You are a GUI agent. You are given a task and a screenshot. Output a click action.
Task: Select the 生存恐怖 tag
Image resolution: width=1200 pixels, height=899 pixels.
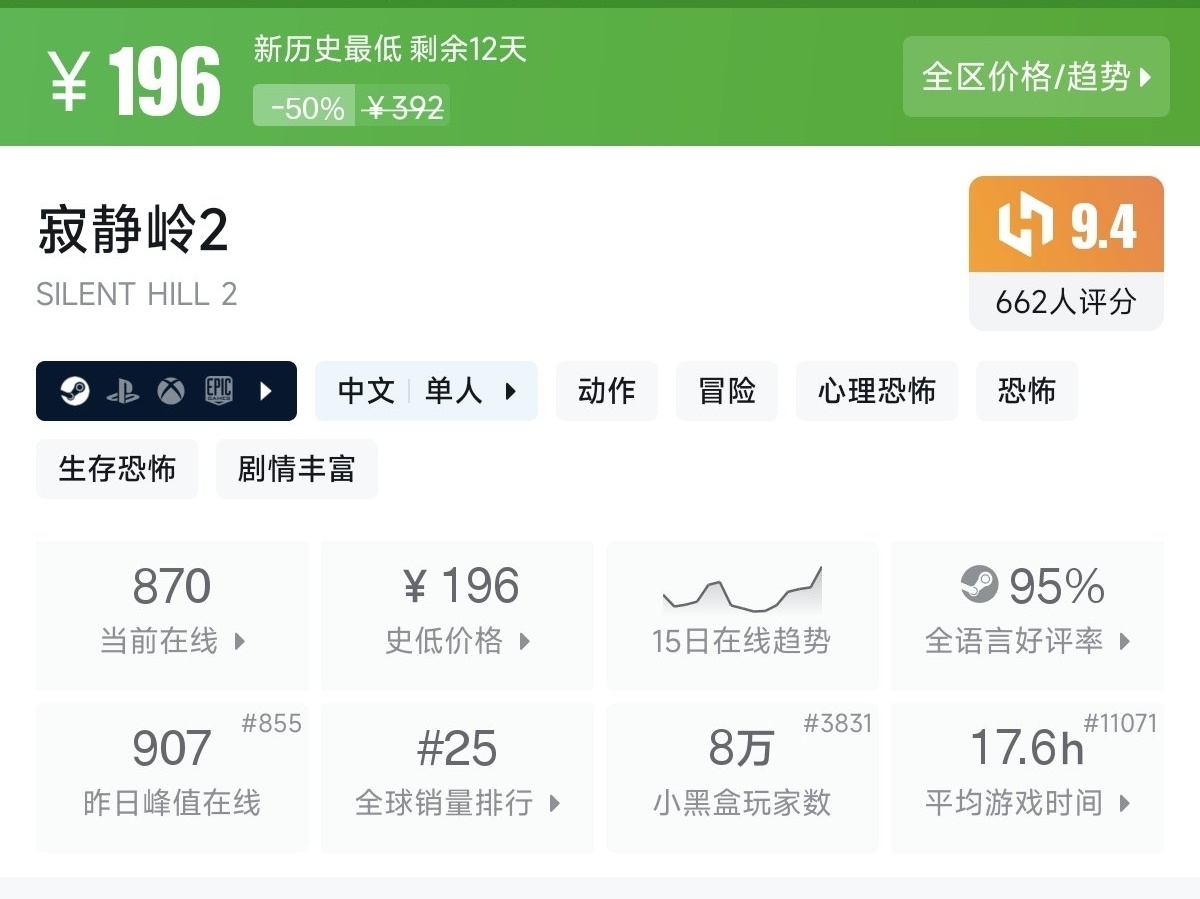117,469
